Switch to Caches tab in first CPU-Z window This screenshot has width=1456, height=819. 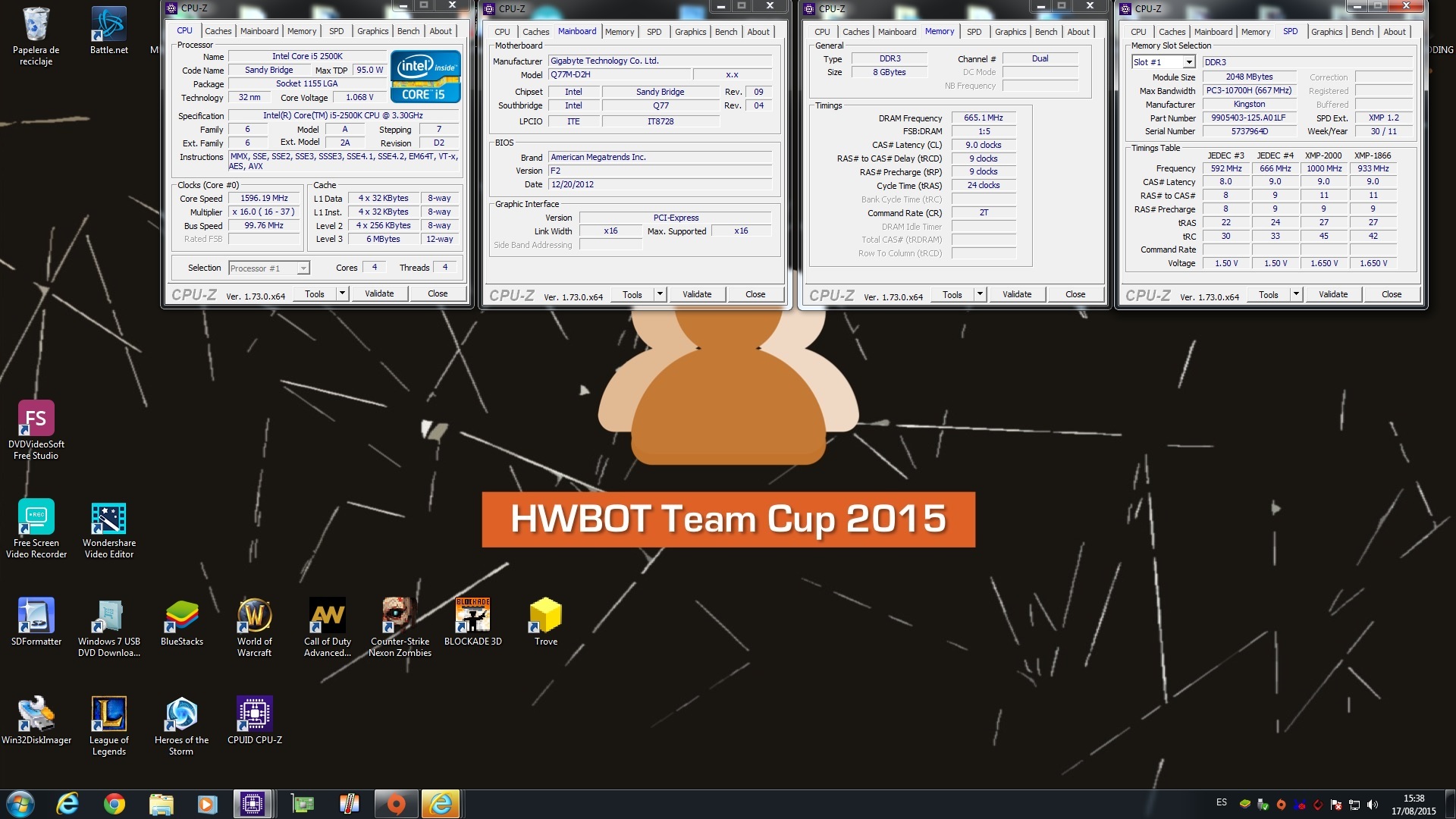click(218, 31)
